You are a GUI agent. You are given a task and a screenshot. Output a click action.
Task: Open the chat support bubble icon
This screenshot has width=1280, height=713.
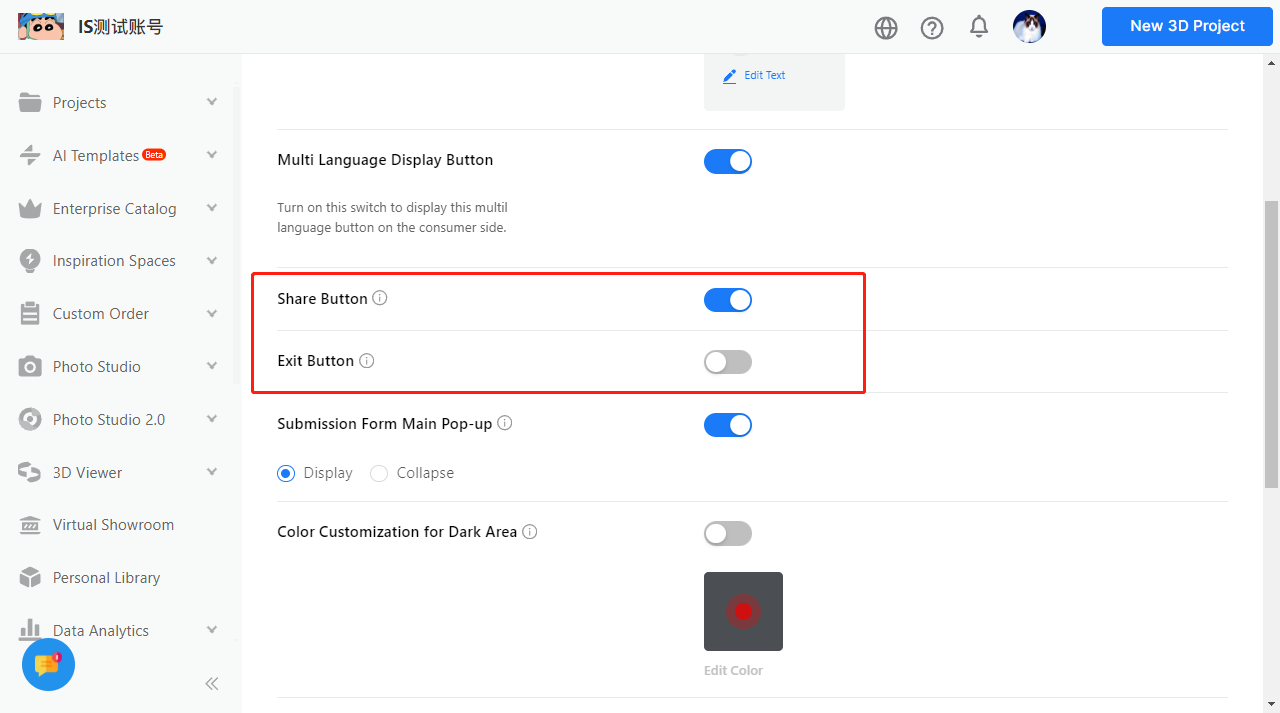click(48, 664)
